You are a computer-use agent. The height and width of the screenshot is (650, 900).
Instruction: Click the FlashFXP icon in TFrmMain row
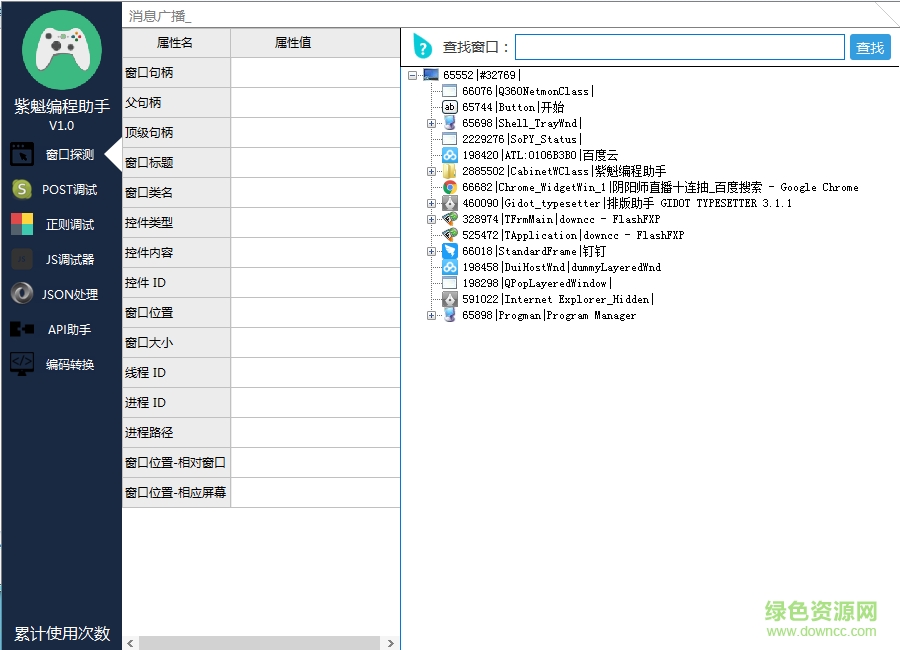coord(449,219)
